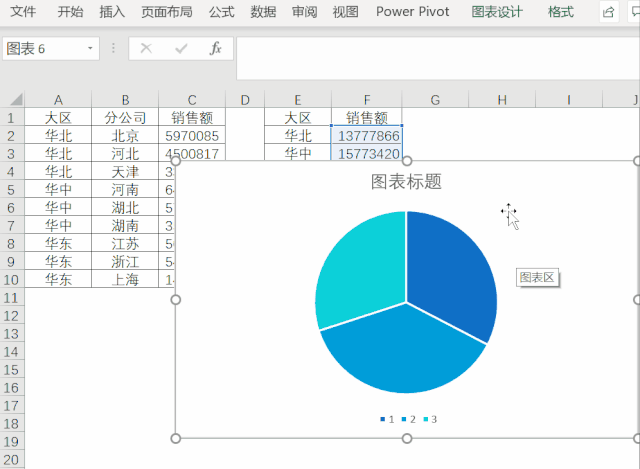Viewport: 640px width, 469px height.
Task: Switch to the 格式 tab
Action: pos(561,12)
